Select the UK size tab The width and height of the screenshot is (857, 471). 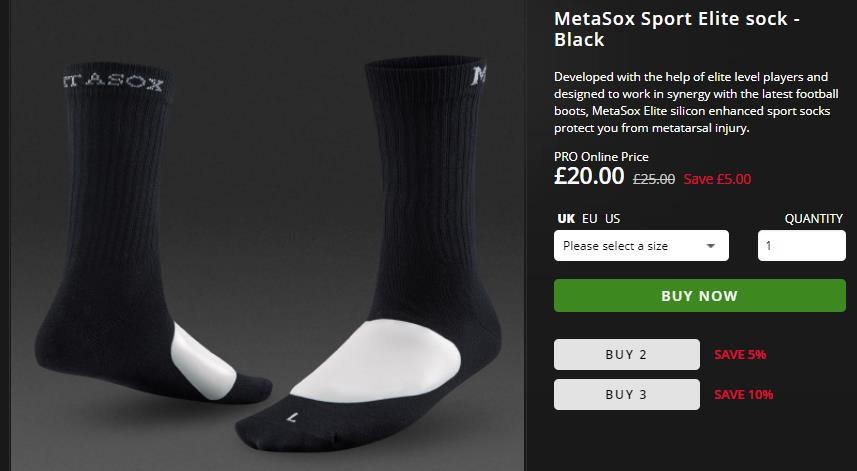point(566,219)
